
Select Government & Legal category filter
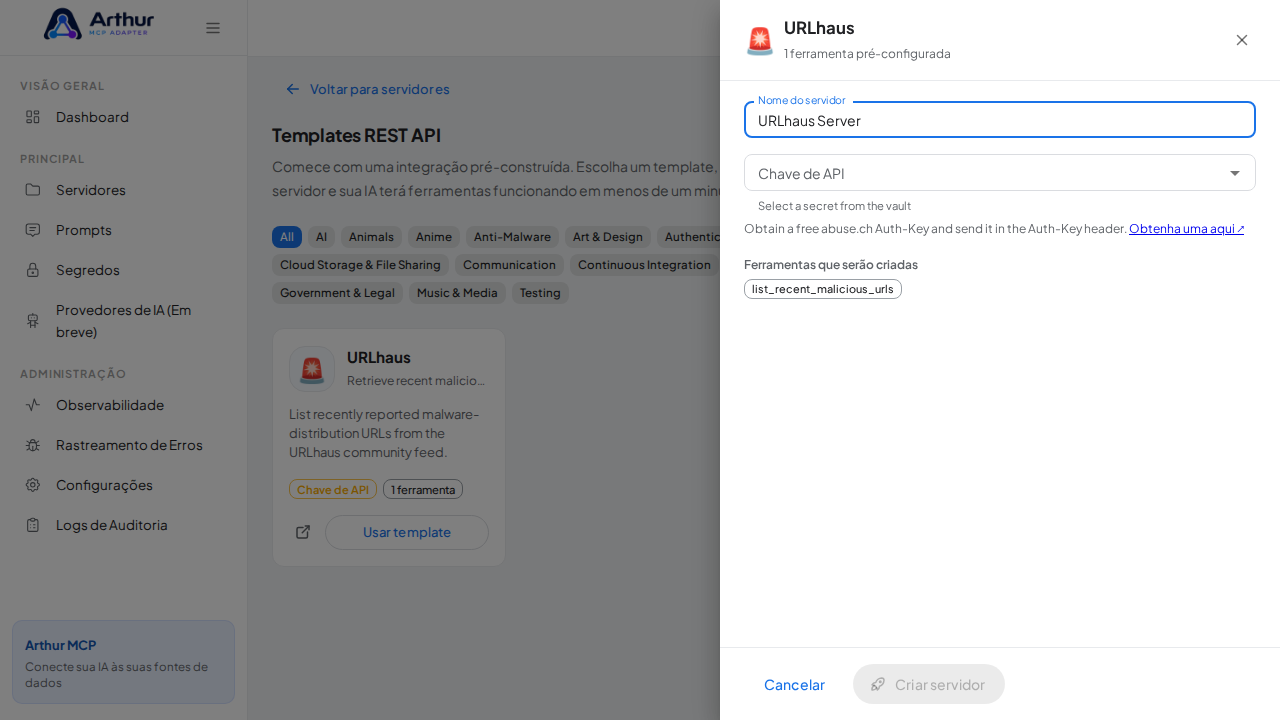tap(337, 293)
